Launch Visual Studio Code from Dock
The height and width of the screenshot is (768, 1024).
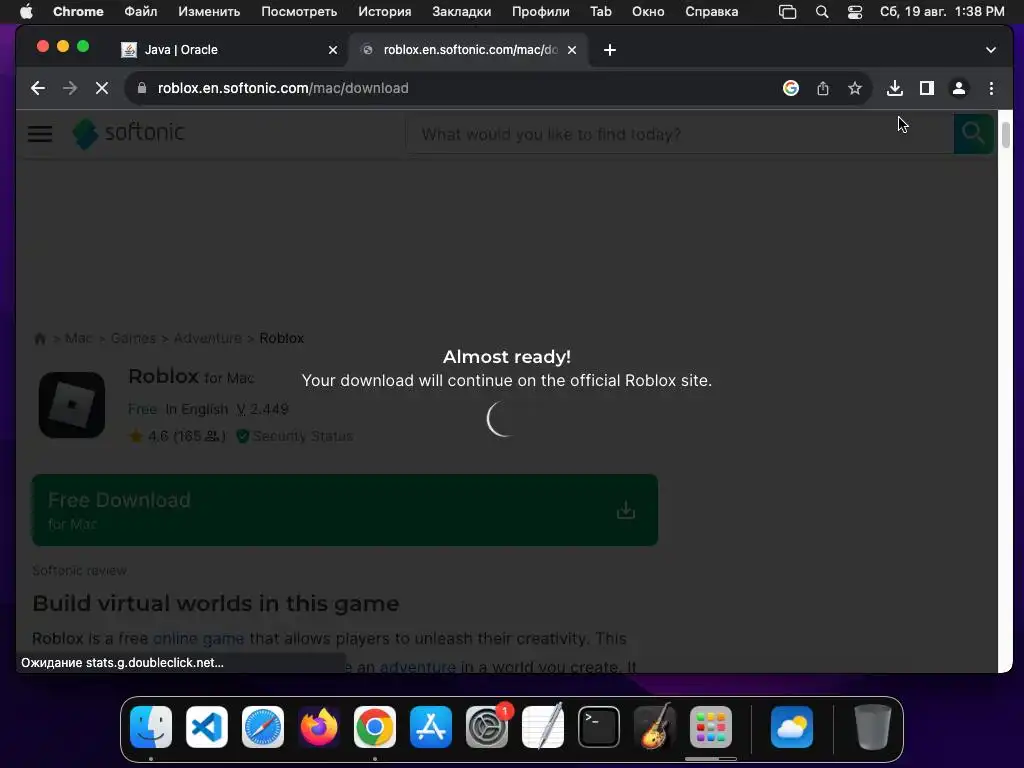tap(207, 727)
